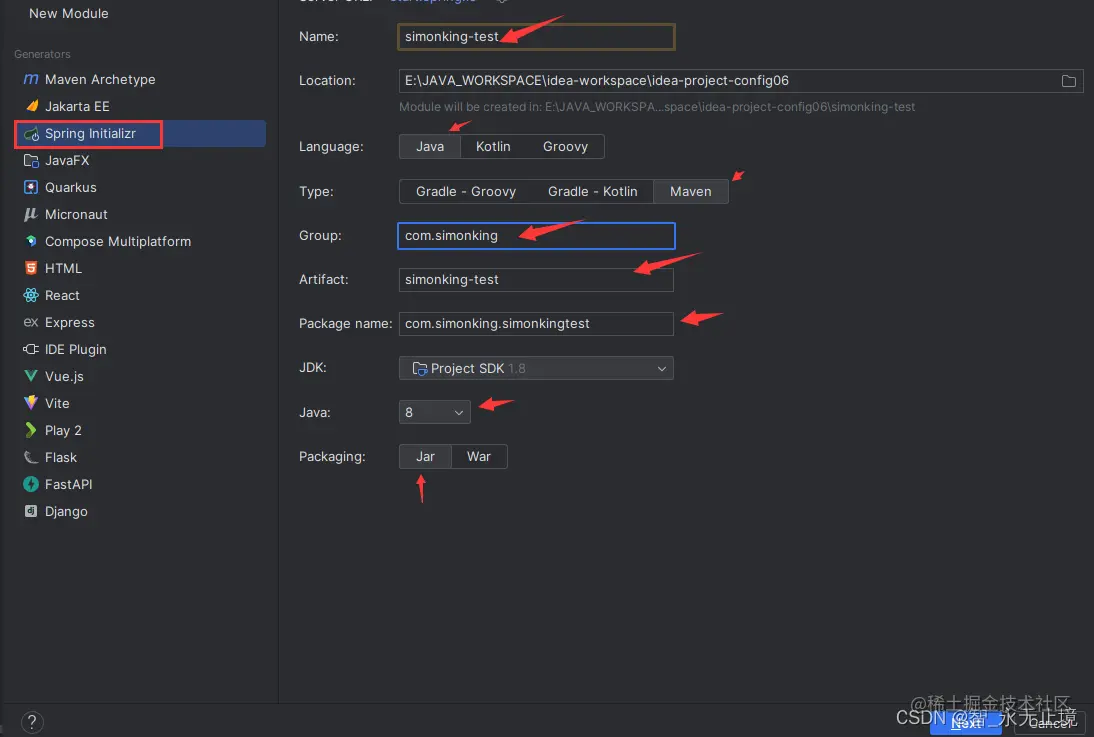The width and height of the screenshot is (1094, 737).
Task: Click the 'Module will be created in' hint
Action: click(x=657, y=107)
